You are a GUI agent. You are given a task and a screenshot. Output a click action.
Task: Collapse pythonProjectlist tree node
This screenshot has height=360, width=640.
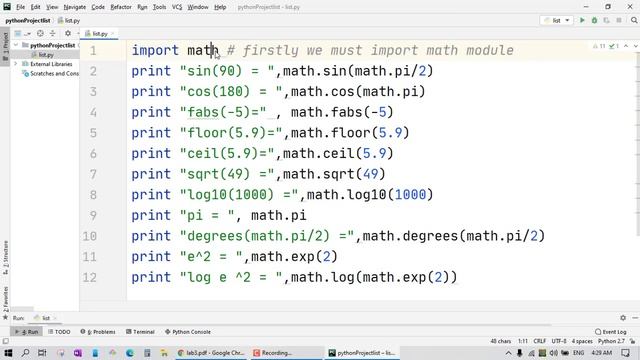tap(16, 45)
